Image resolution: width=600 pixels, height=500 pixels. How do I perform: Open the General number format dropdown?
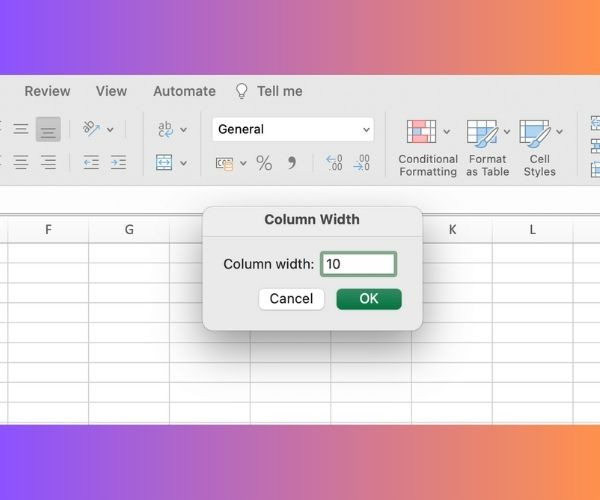[293, 129]
